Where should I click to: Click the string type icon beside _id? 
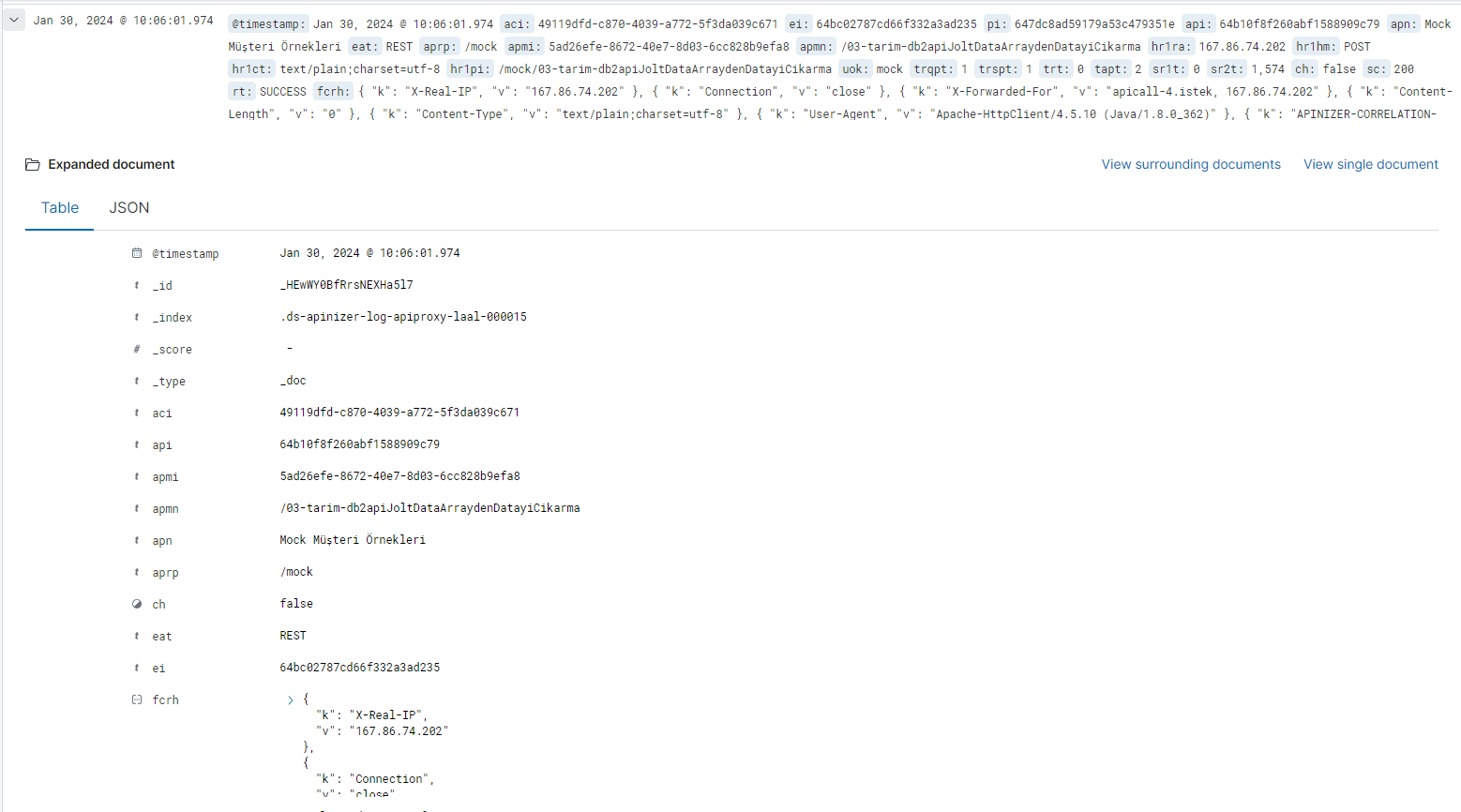[137, 285]
